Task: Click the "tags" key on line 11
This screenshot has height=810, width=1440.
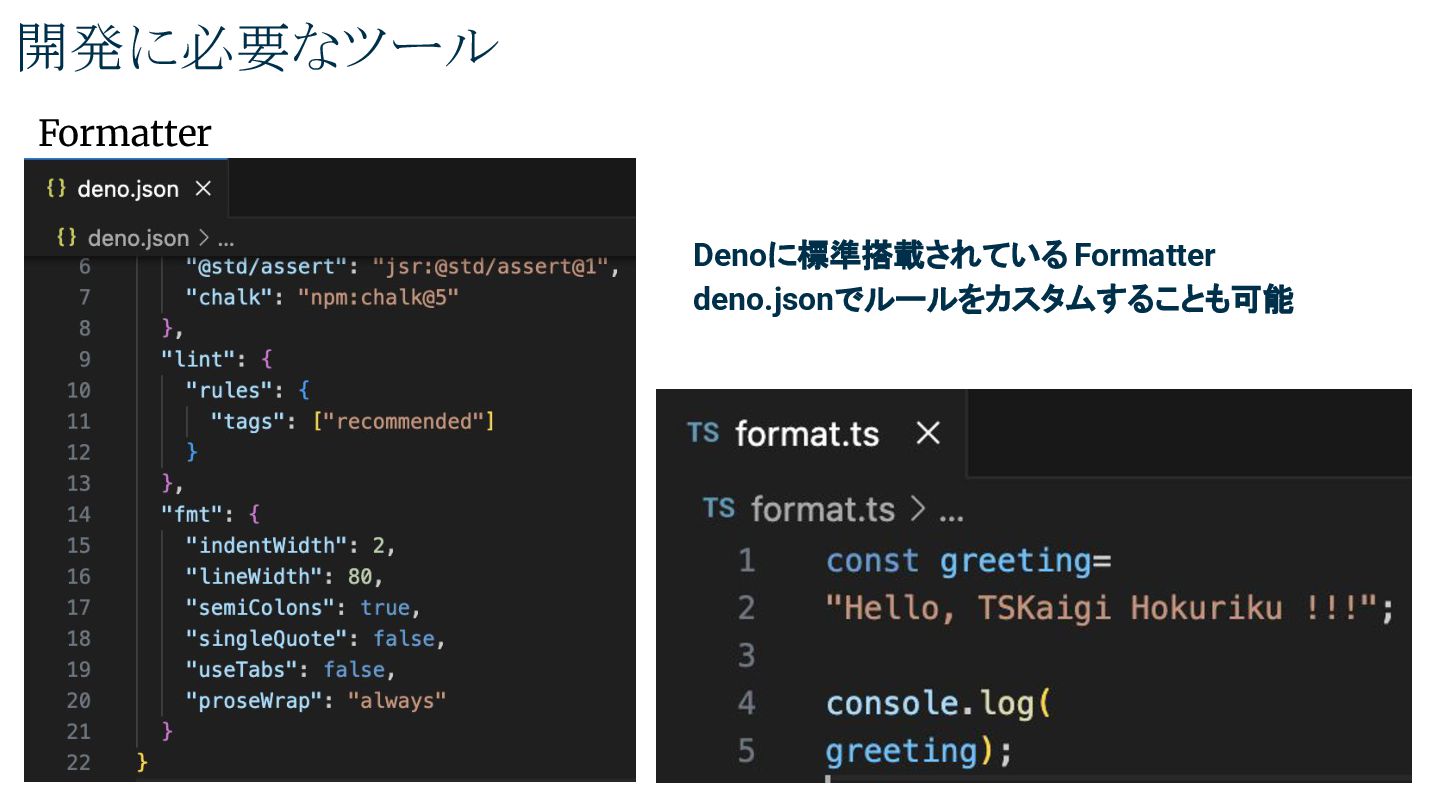Action: tap(246, 421)
